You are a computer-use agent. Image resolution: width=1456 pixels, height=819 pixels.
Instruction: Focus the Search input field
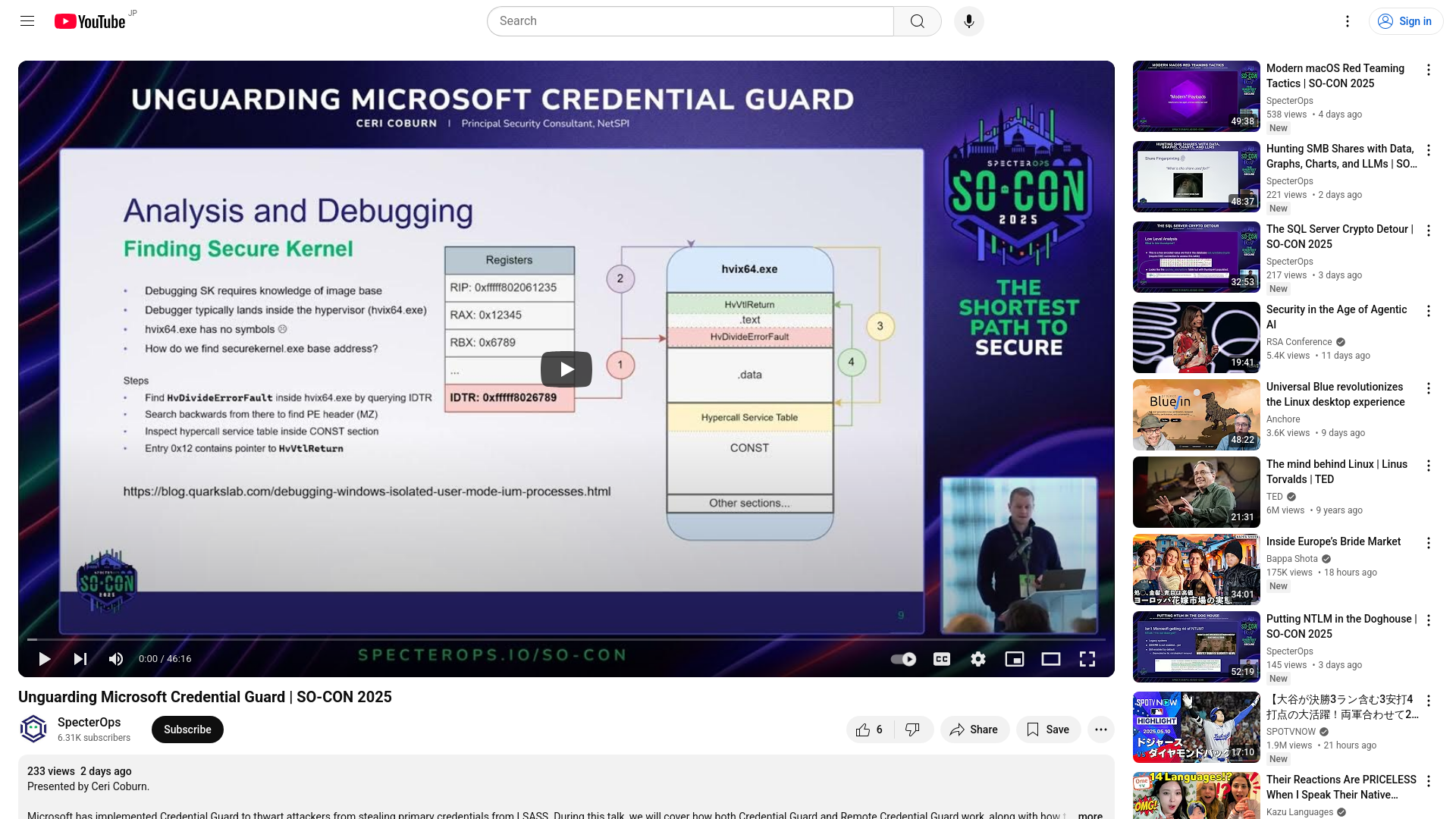tap(690, 21)
